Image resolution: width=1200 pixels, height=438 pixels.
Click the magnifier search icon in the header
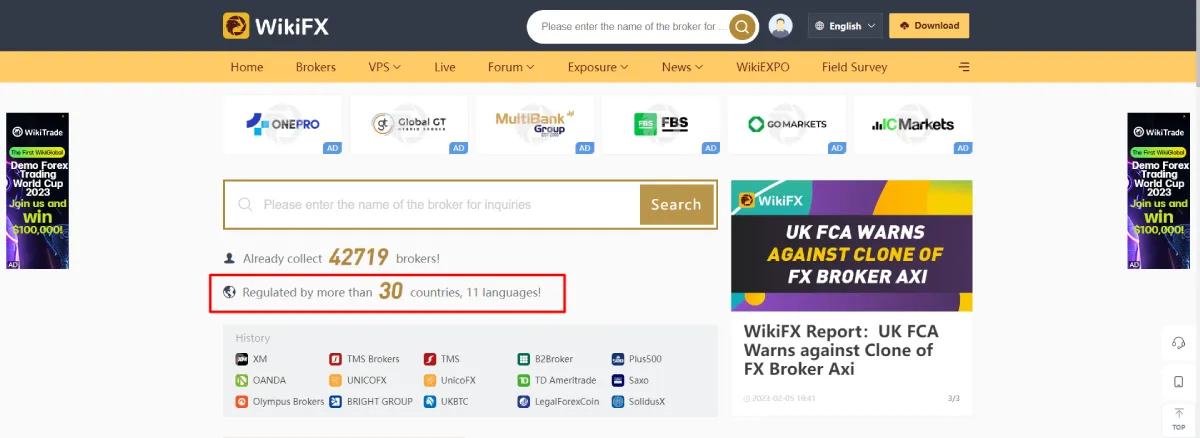pos(742,27)
